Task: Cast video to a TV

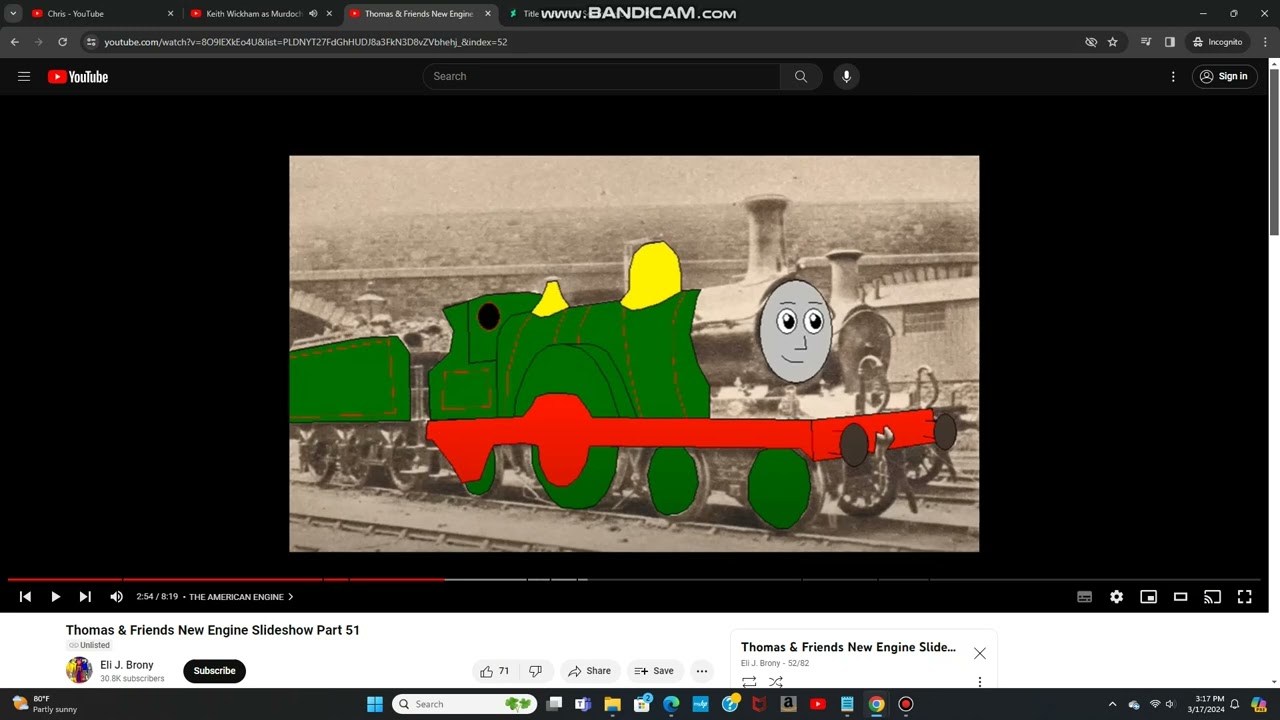Action: [x=1212, y=597]
